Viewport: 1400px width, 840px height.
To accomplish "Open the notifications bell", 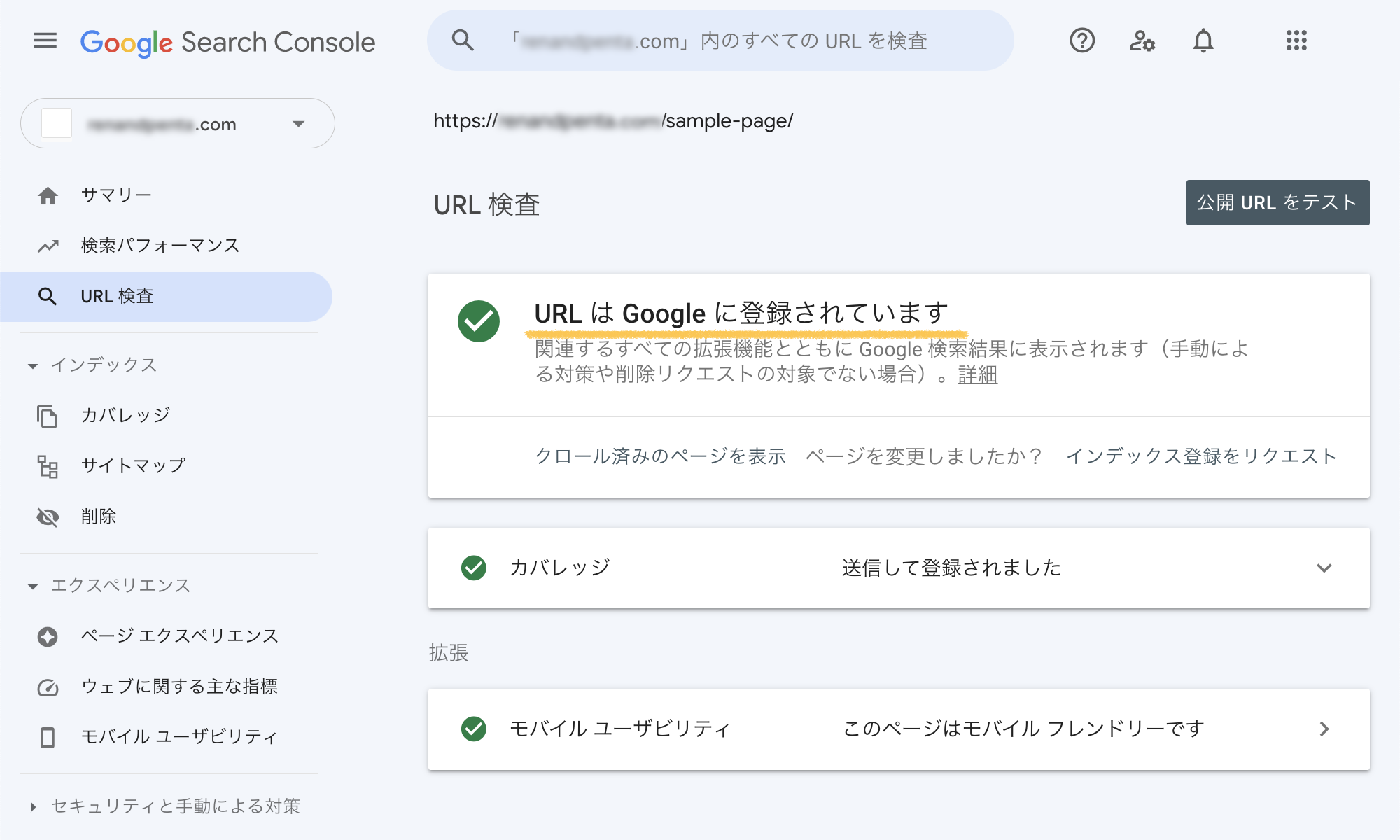I will [x=1203, y=41].
